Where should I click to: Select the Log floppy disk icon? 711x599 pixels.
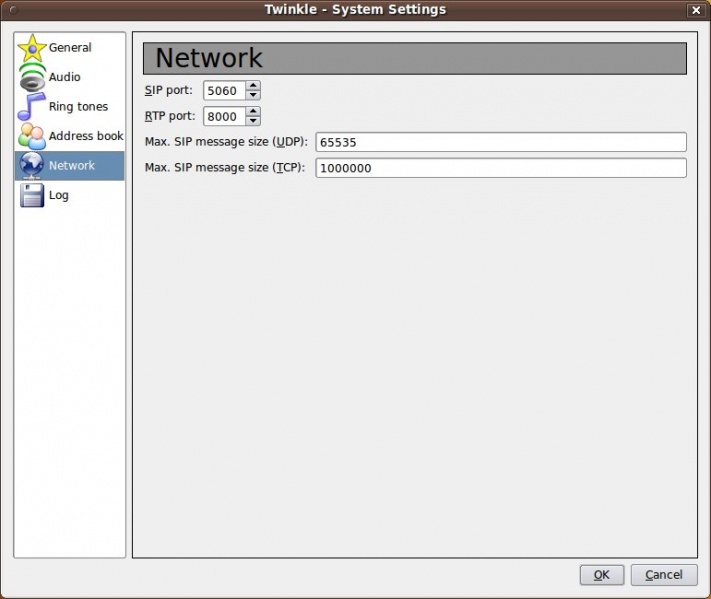click(32, 195)
